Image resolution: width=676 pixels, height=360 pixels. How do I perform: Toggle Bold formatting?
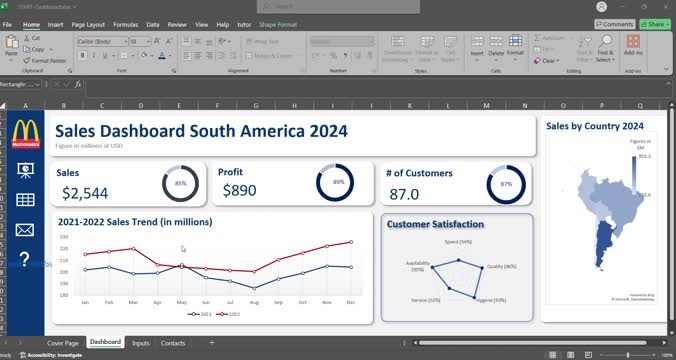(x=82, y=56)
